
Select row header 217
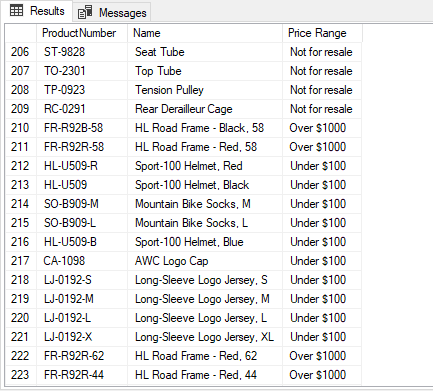point(21,261)
